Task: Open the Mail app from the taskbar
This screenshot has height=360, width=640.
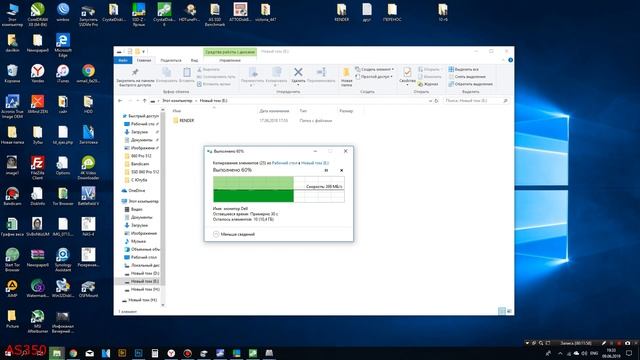Action: 89,353
